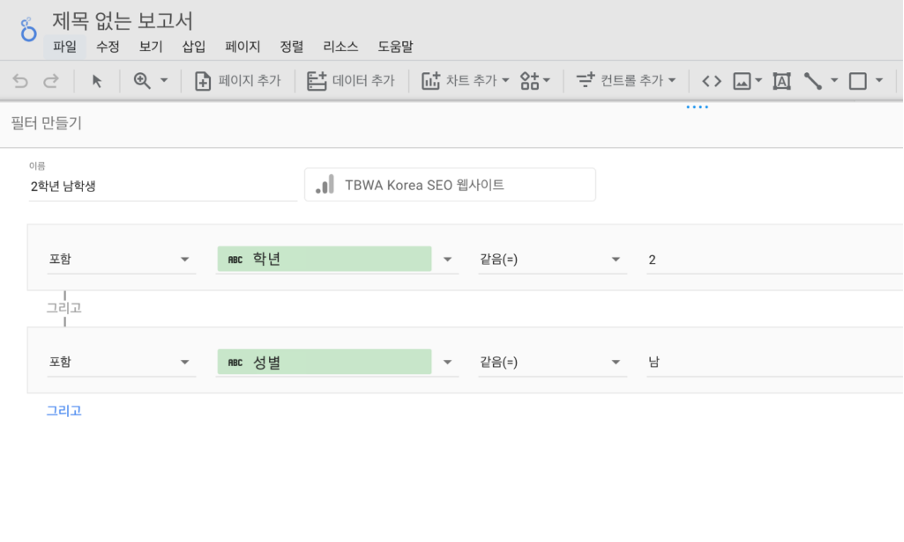Click the redo arrow icon
Image resolution: width=904 pixels, height=542 pixels.
click(51, 81)
